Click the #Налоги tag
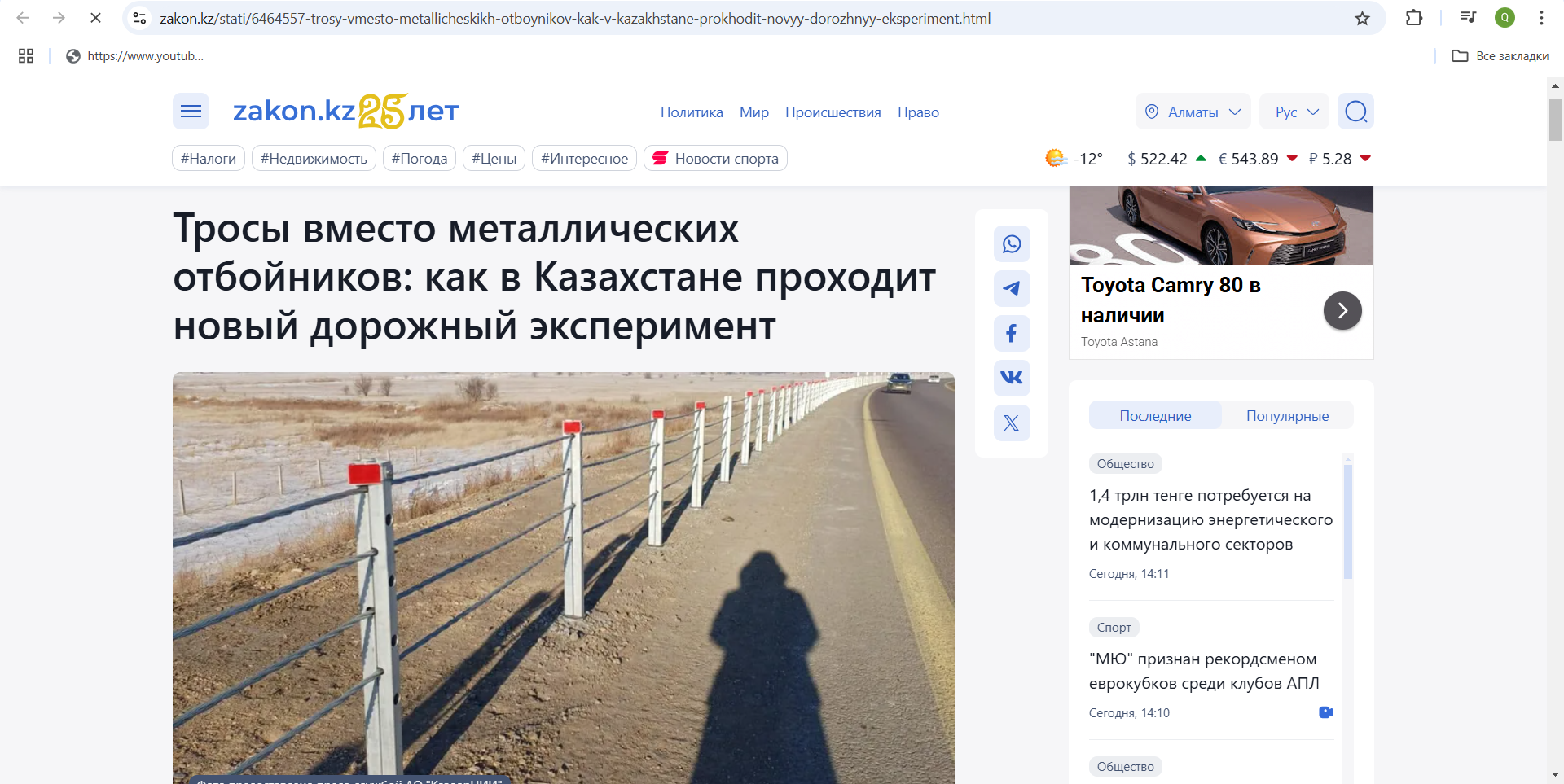1564x784 pixels. (x=209, y=158)
